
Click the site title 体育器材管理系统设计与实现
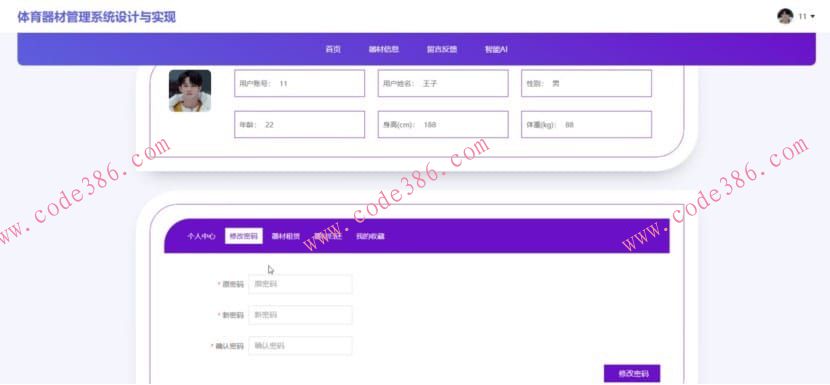click(96, 17)
